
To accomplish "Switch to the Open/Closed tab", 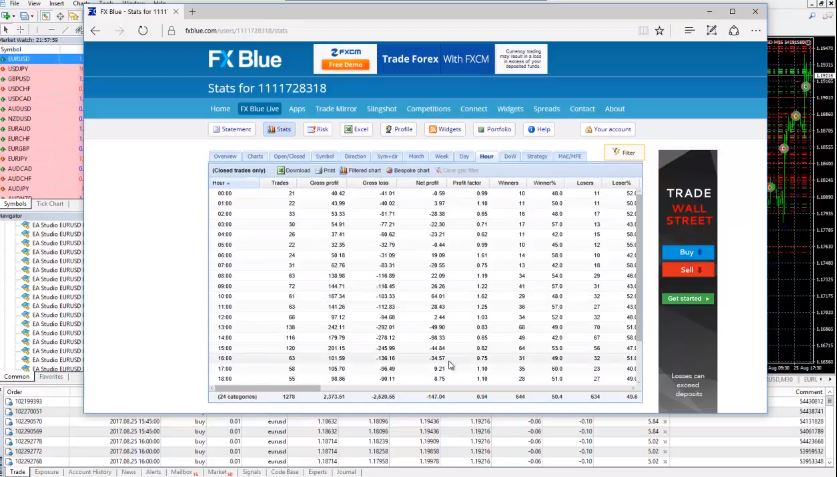I will click(x=289, y=156).
